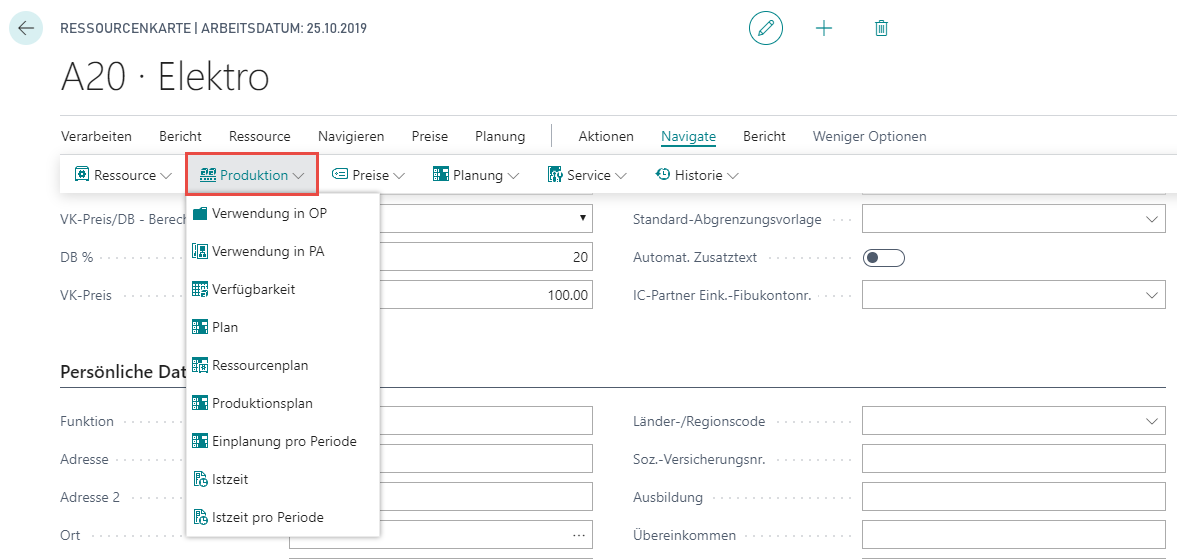Click the Soz.-Versicherungsnr. input field
The image size is (1177, 559).
click(x=1014, y=459)
